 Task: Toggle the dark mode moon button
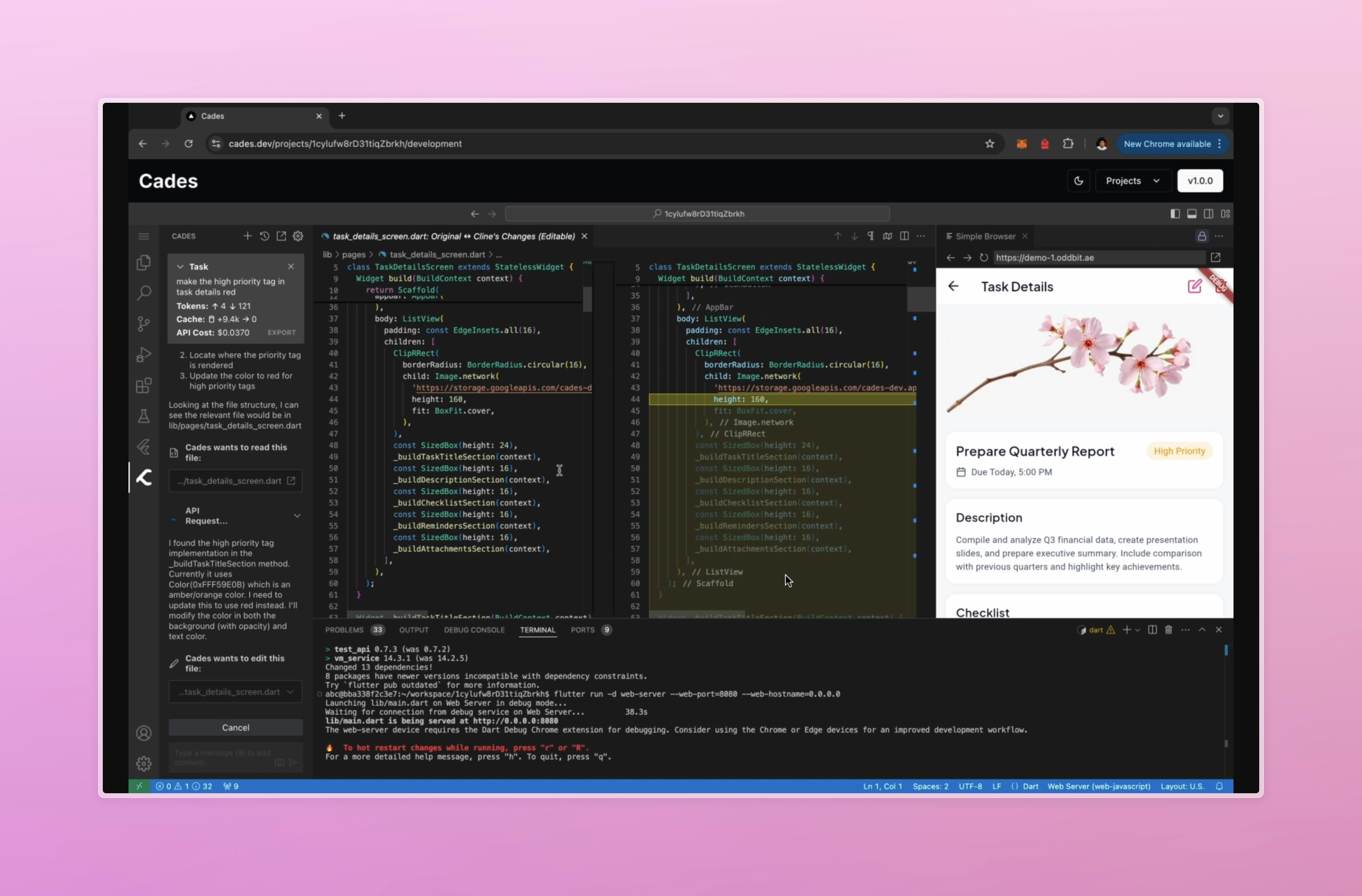click(1078, 181)
